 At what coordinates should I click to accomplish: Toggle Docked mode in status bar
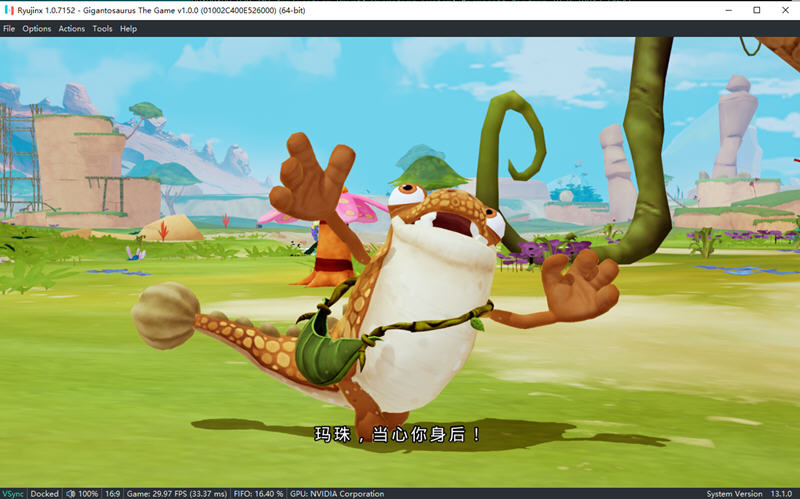pyautogui.click(x=44, y=493)
